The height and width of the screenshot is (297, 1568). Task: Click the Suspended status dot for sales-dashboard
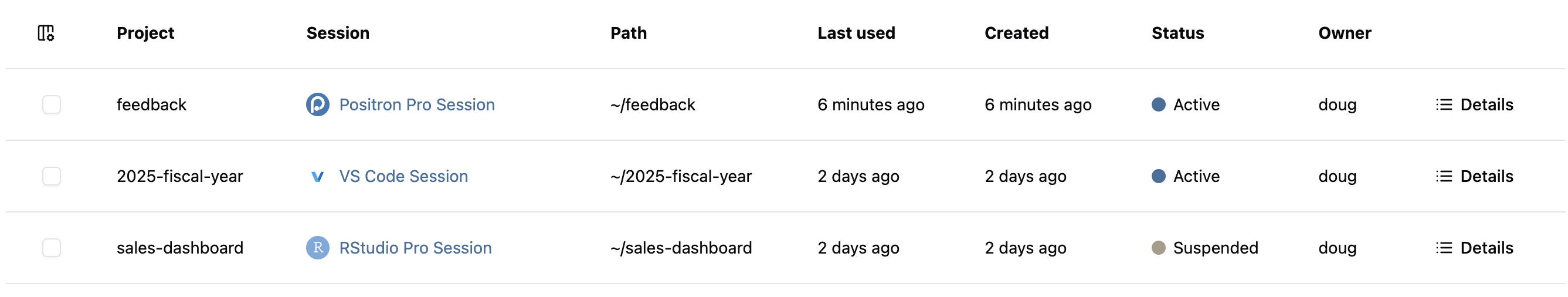coord(1158,248)
